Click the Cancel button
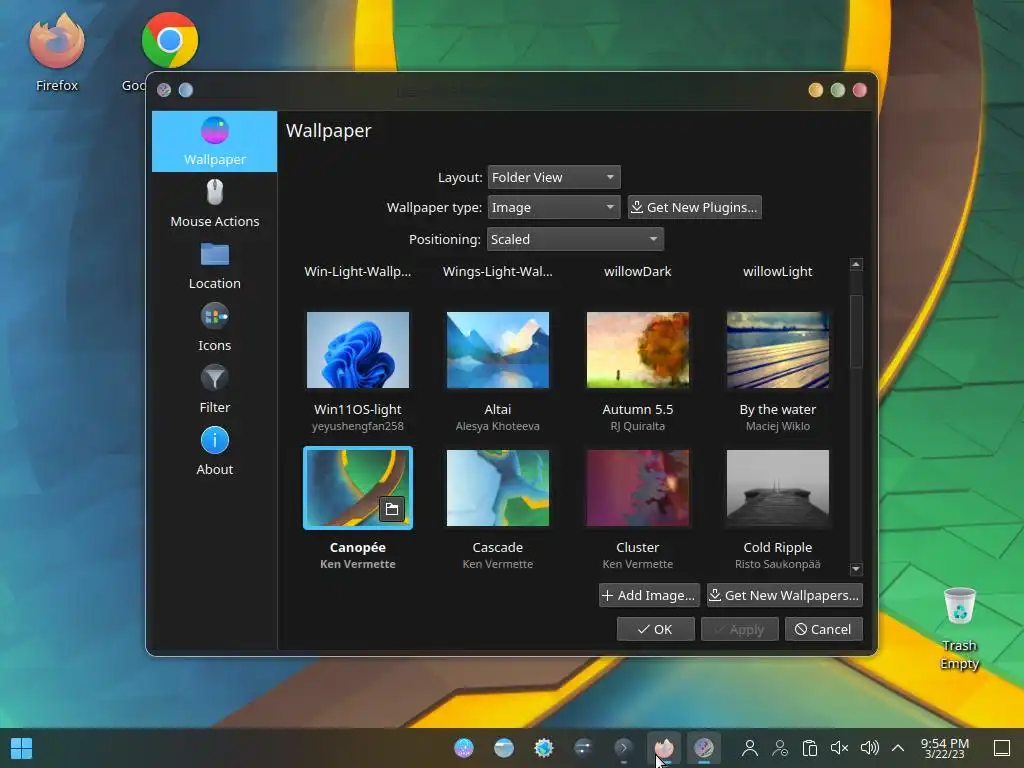Viewport: 1024px width, 768px height. pos(824,629)
